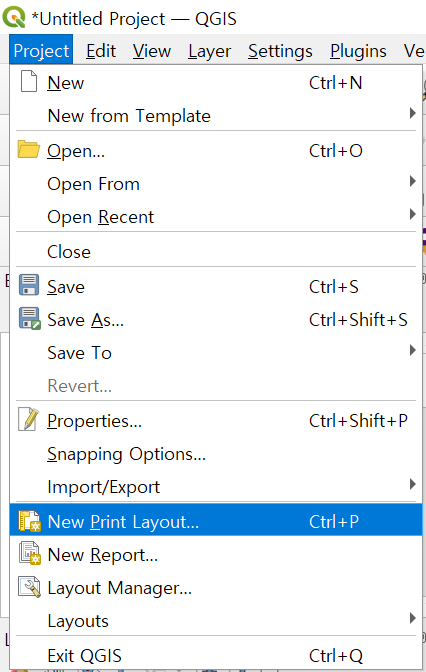Open the Edit menu
The image size is (426, 672).
point(101,51)
